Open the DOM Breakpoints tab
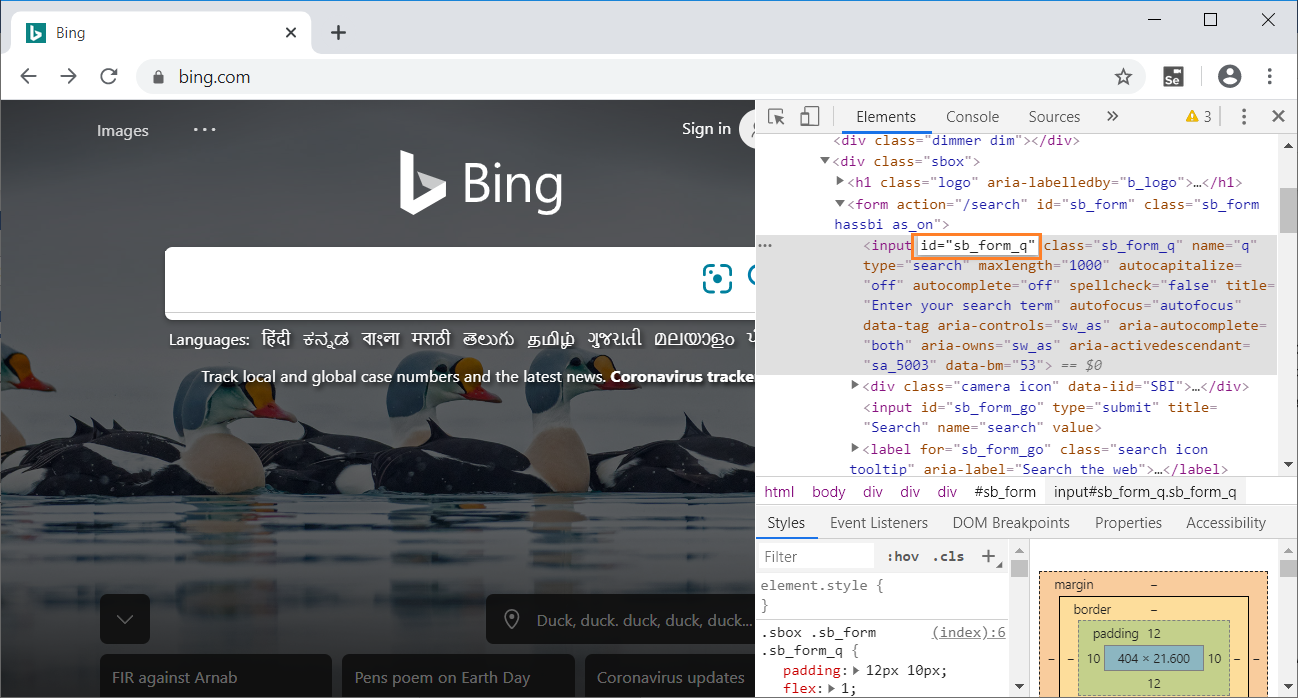The image size is (1298, 699). tap(1011, 523)
